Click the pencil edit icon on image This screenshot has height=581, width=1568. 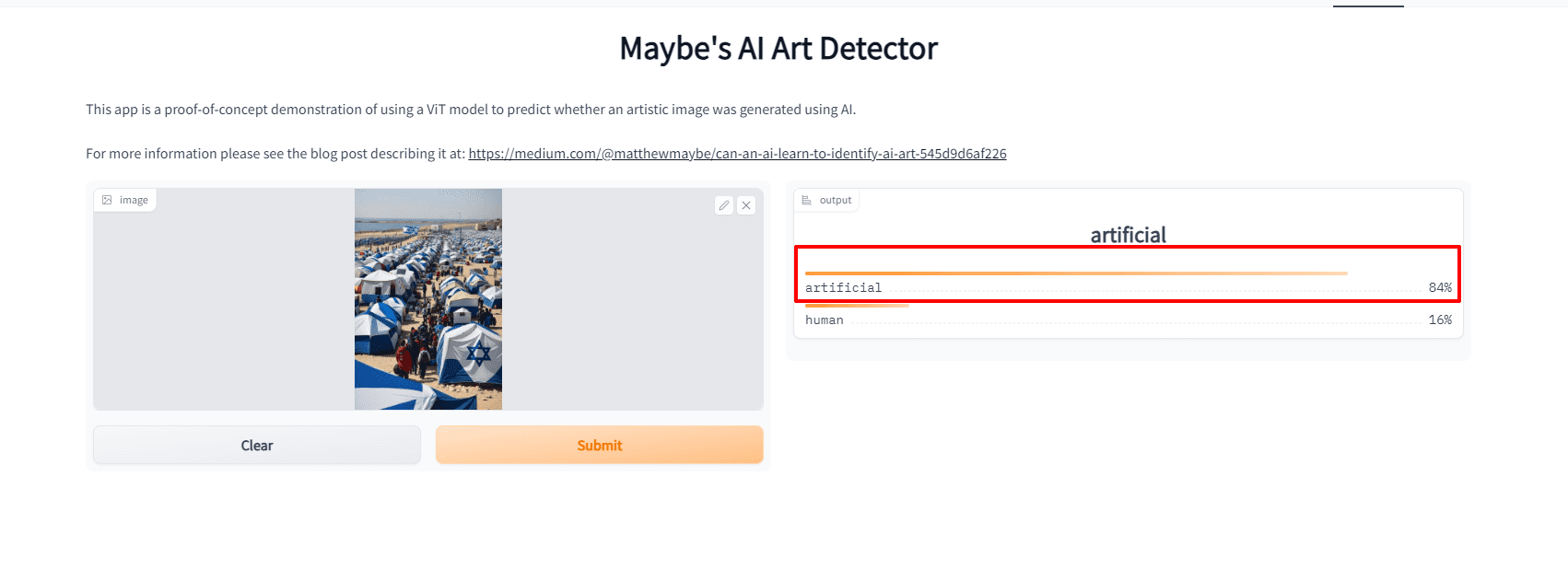point(724,205)
